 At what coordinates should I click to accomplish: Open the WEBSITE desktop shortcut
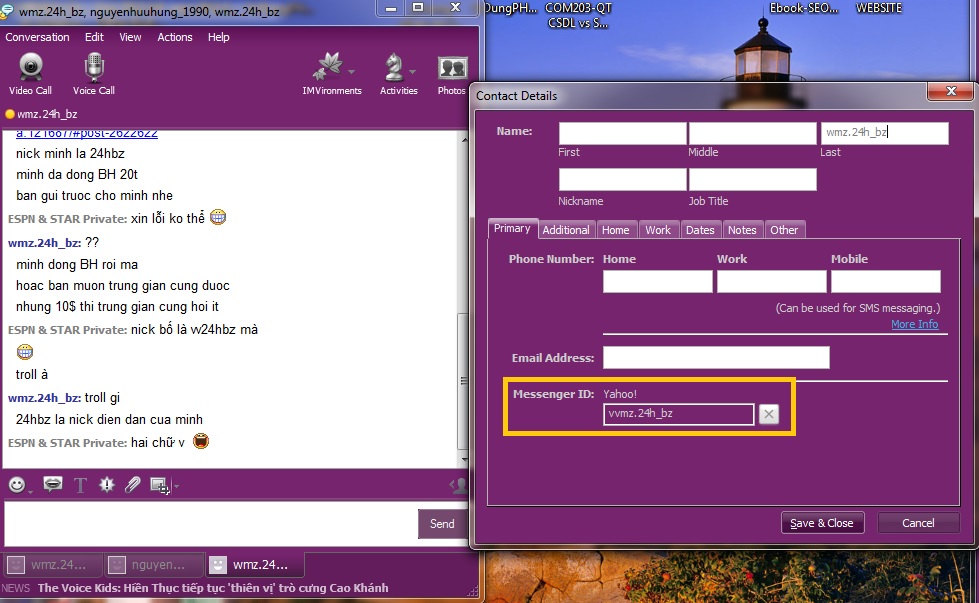pyautogui.click(x=878, y=9)
